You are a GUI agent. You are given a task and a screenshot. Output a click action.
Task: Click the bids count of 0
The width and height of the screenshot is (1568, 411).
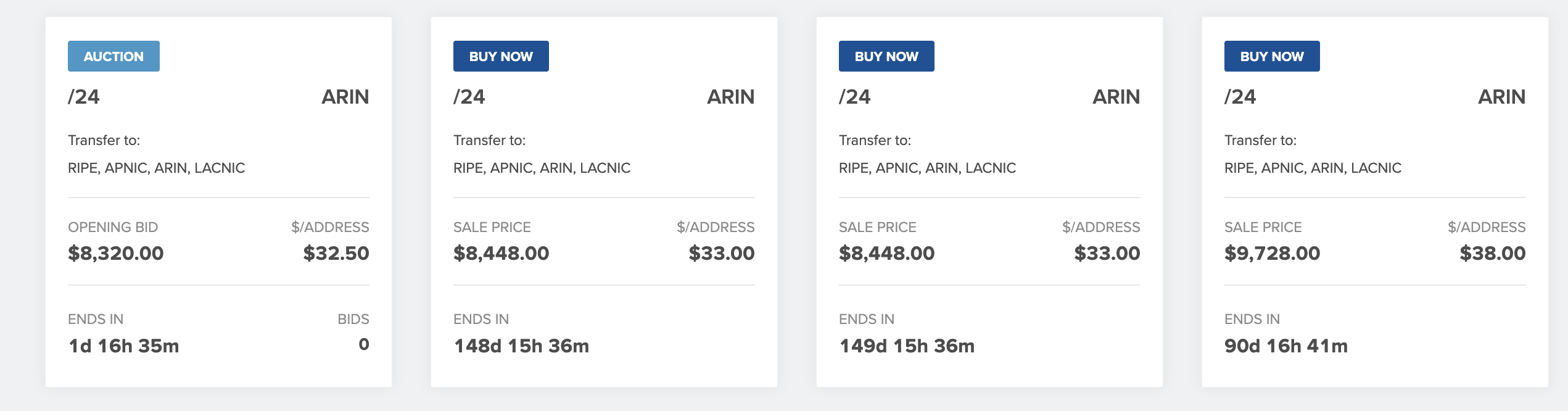pos(364,344)
